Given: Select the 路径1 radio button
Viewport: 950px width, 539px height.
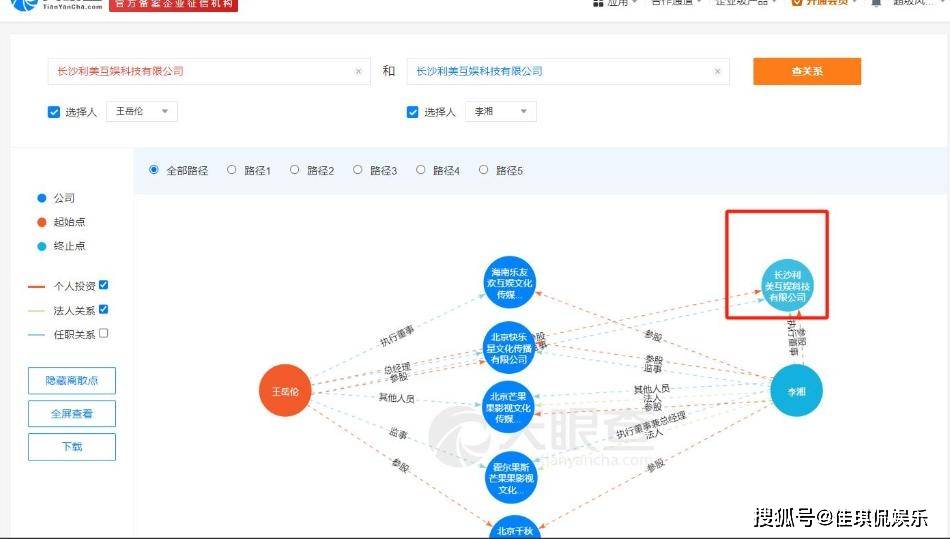Looking at the screenshot, I should pos(231,170).
